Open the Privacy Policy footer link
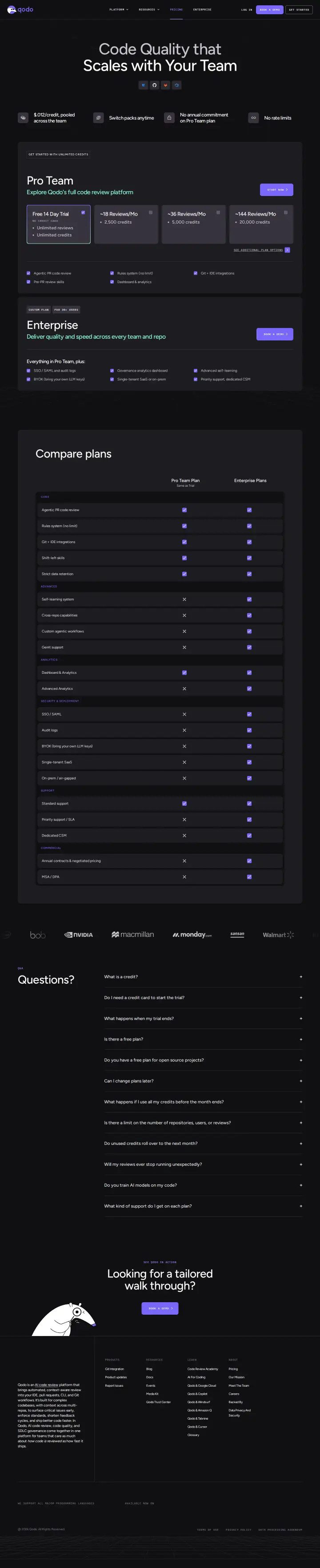 pyautogui.click(x=239, y=1530)
